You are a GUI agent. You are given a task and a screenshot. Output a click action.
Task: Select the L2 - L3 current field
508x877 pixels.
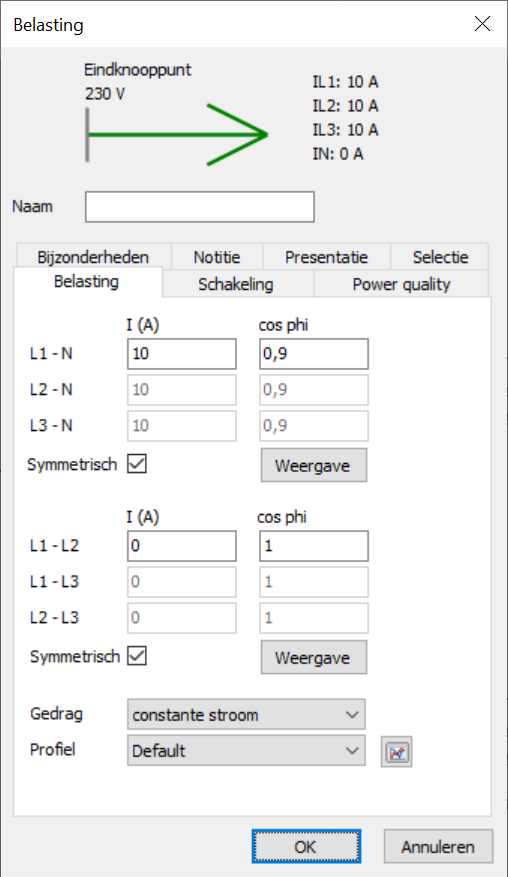coord(182,617)
